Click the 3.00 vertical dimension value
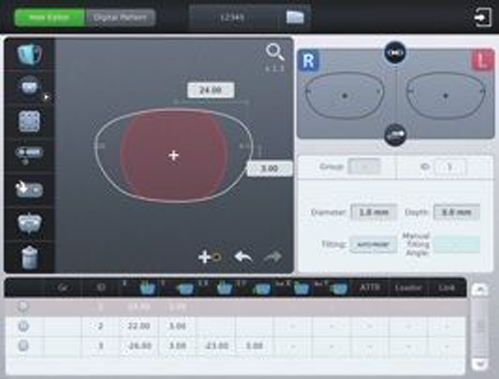Image resolution: width=499 pixels, height=379 pixels. pyautogui.click(x=269, y=168)
